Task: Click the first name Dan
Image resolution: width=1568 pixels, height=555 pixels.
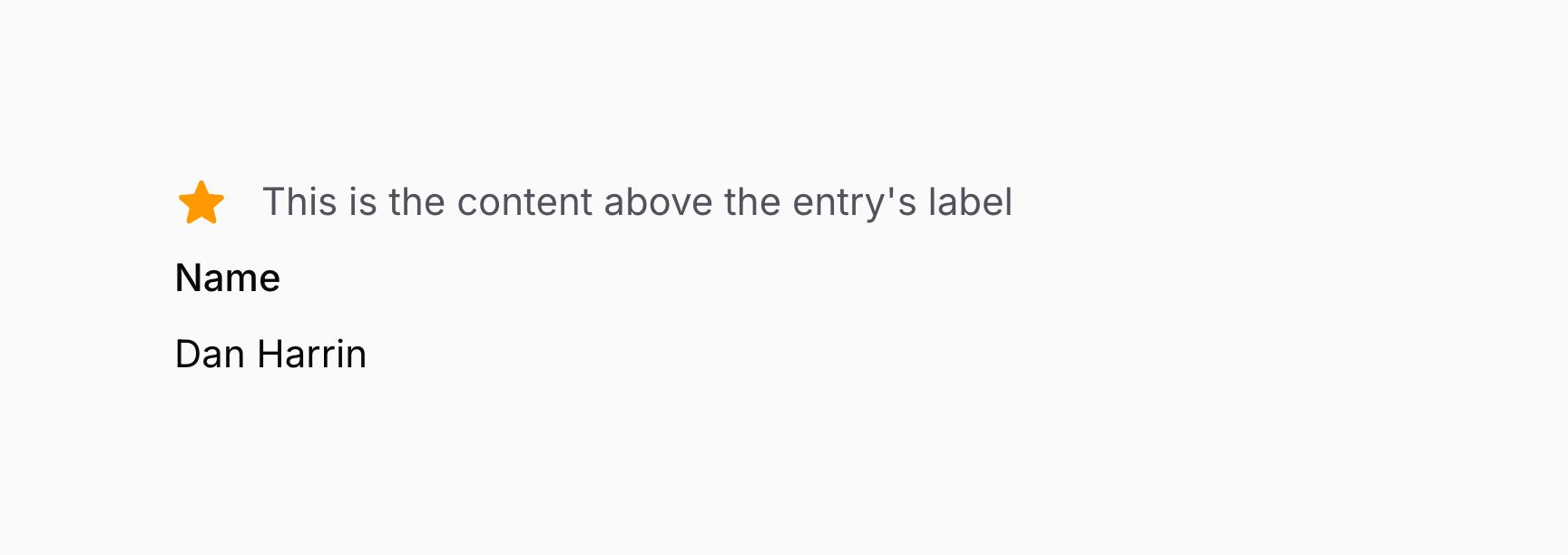Action: (208, 354)
